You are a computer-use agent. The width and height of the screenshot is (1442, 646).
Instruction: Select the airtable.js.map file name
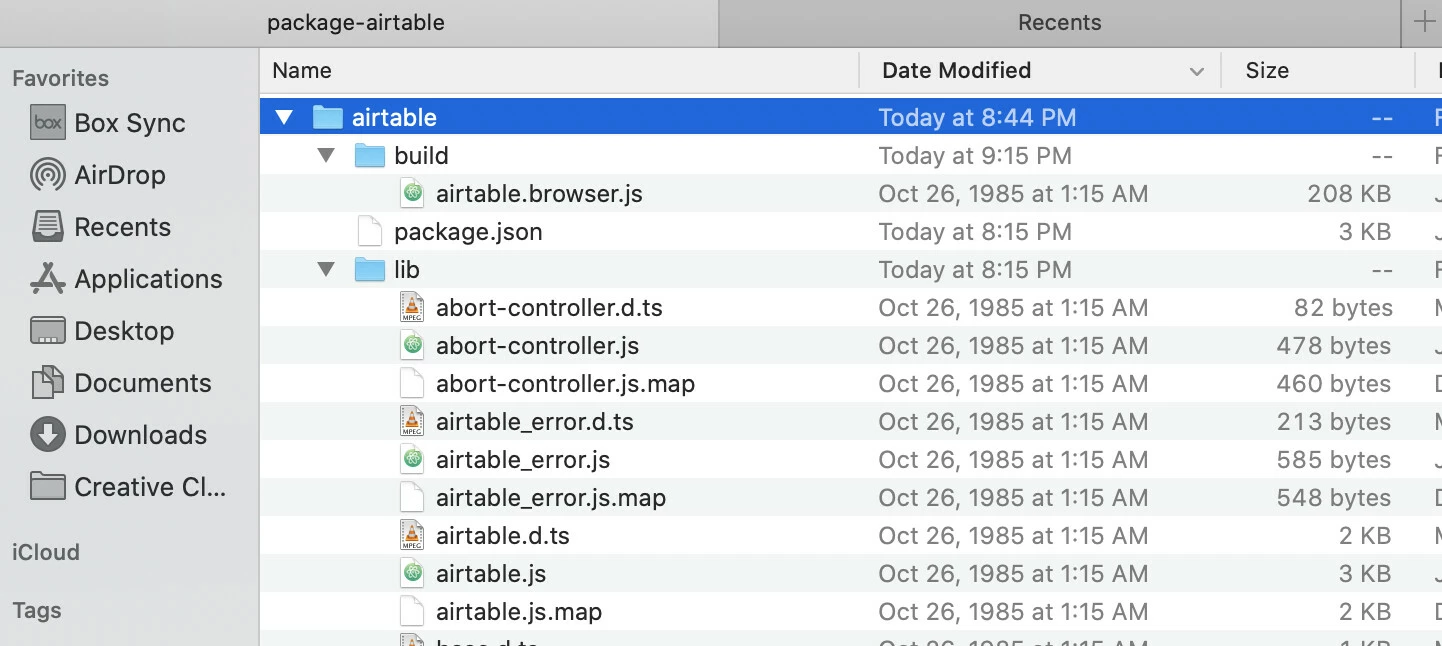coord(519,612)
